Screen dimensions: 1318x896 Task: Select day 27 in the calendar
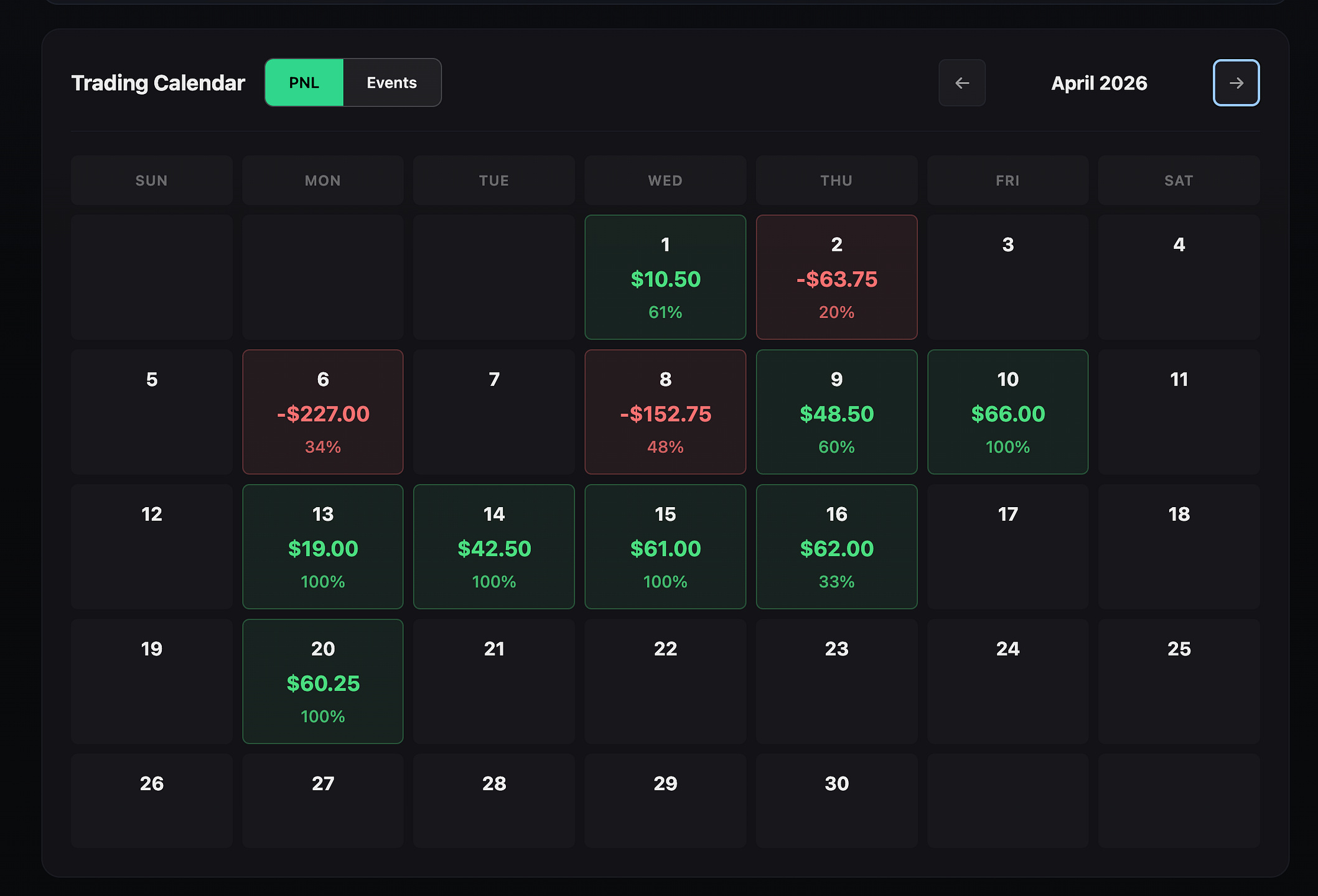point(323,801)
